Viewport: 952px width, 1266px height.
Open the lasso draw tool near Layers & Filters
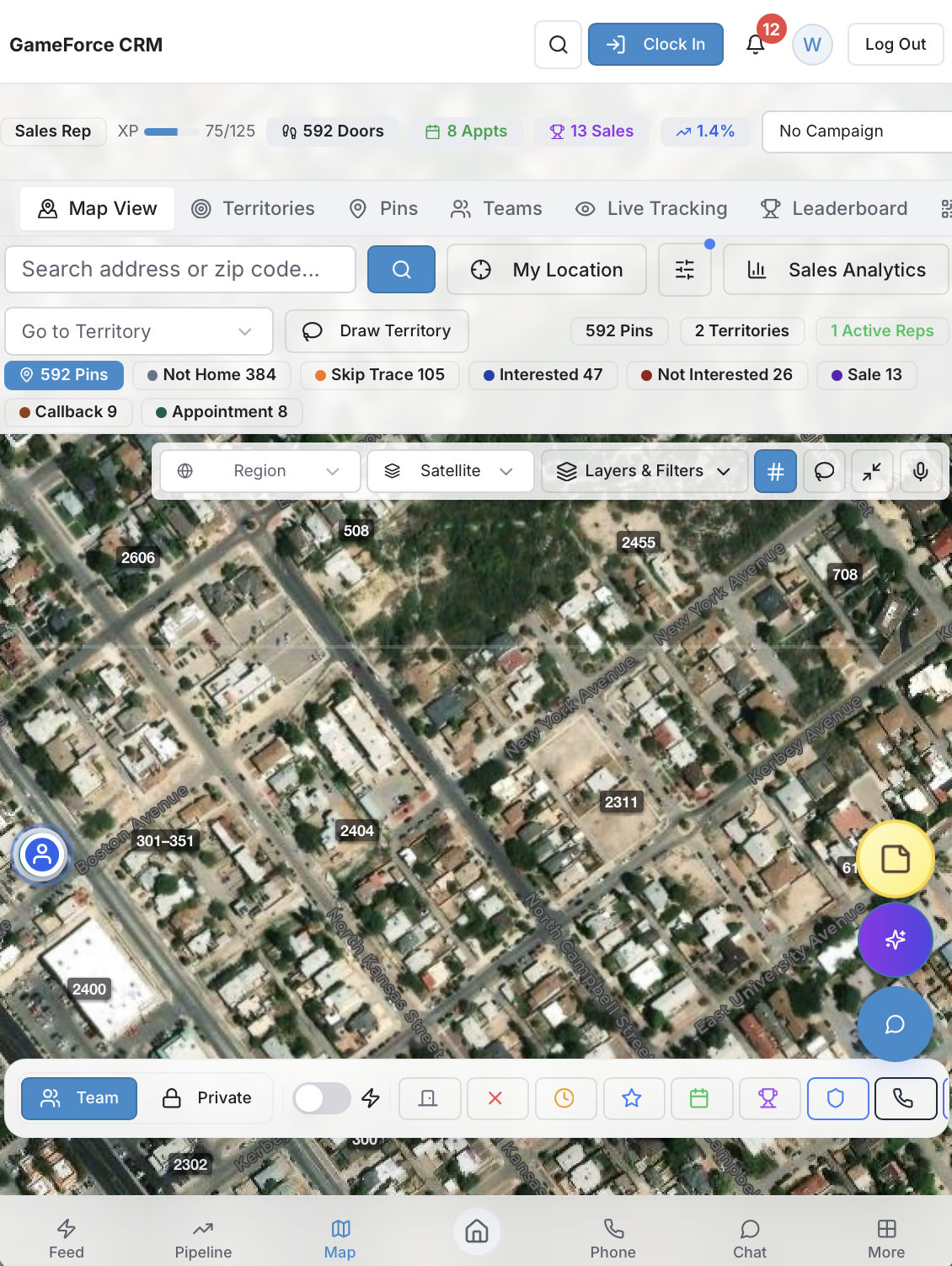pos(824,471)
